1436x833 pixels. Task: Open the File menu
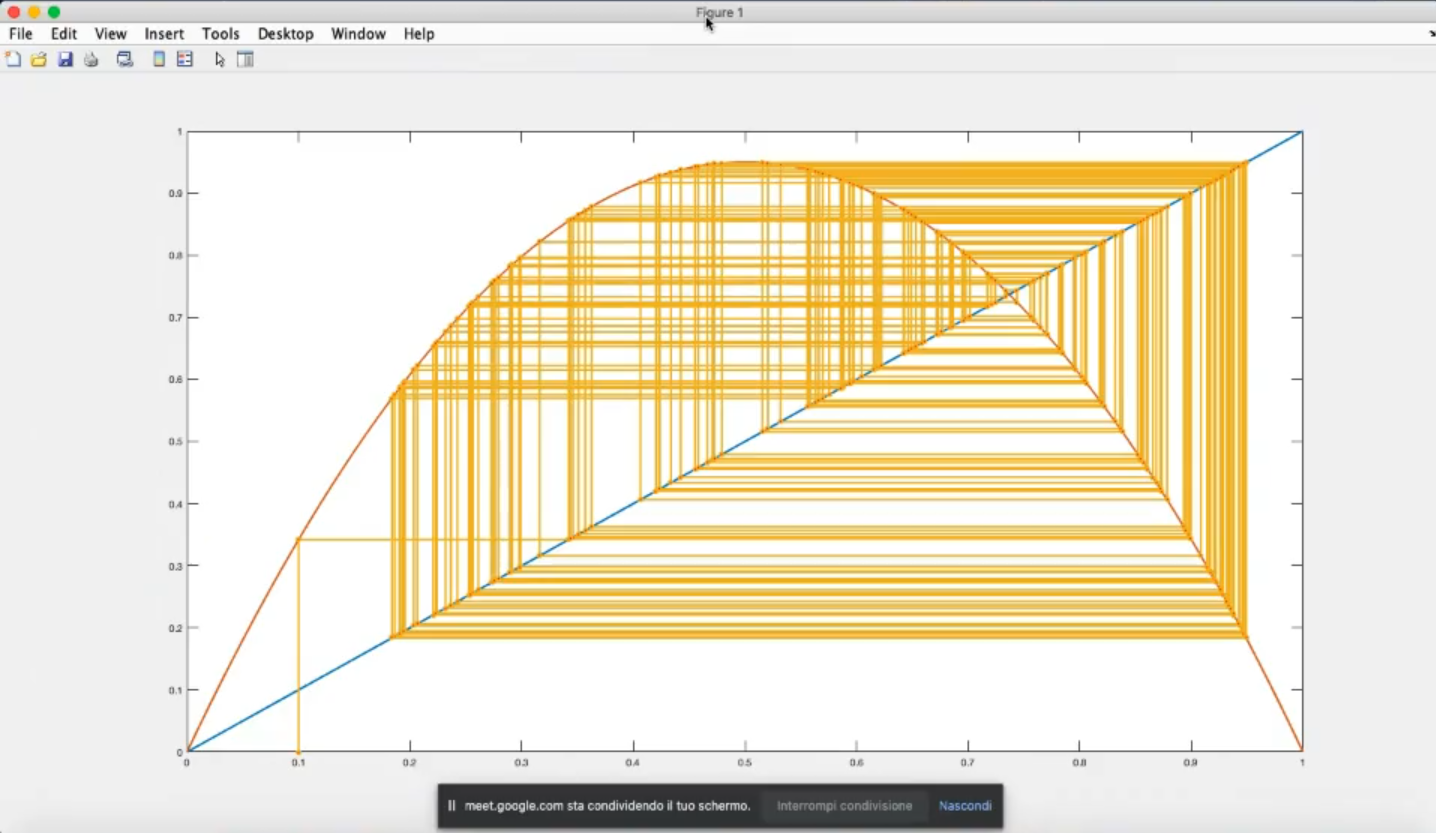point(21,34)
